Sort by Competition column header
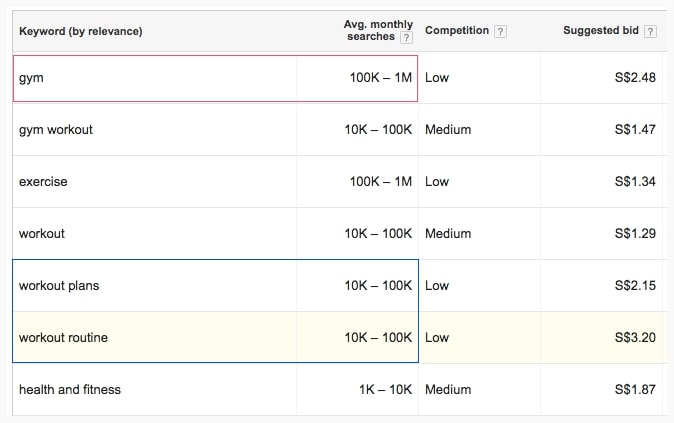The image size is (674, 423). [457, 31]
